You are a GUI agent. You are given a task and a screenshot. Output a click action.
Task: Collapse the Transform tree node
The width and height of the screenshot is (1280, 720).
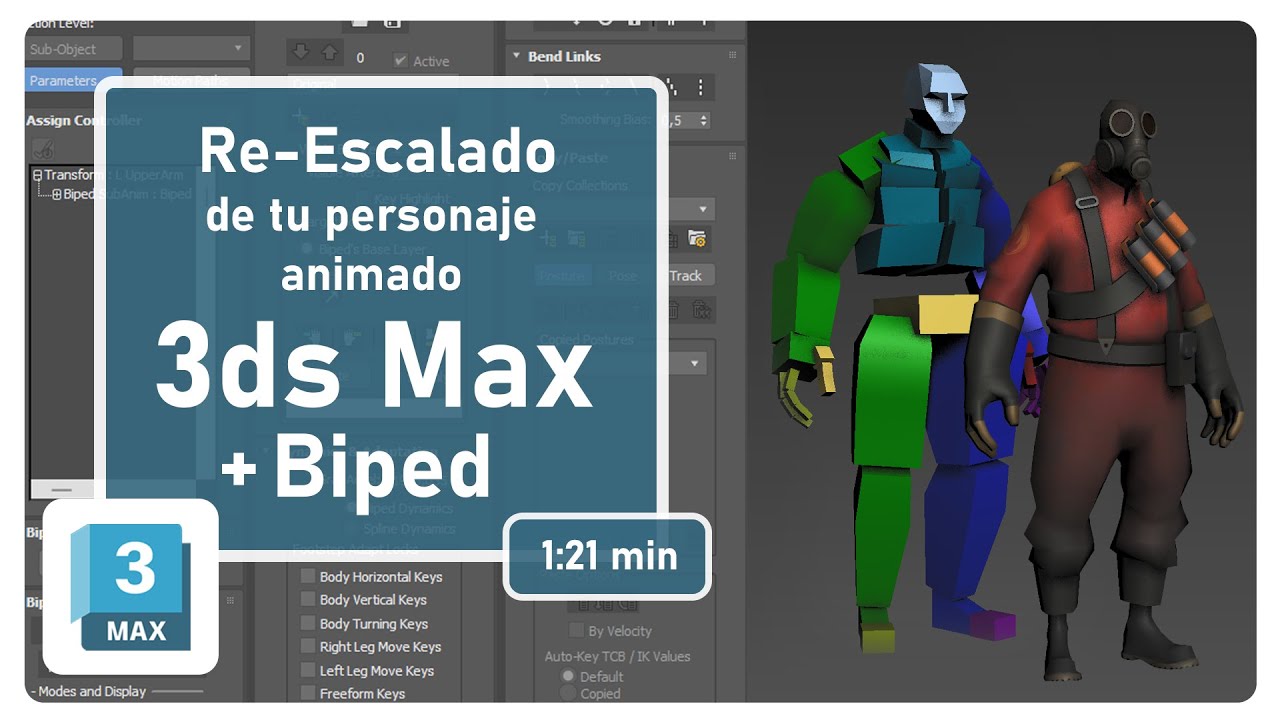pos(37,175)
